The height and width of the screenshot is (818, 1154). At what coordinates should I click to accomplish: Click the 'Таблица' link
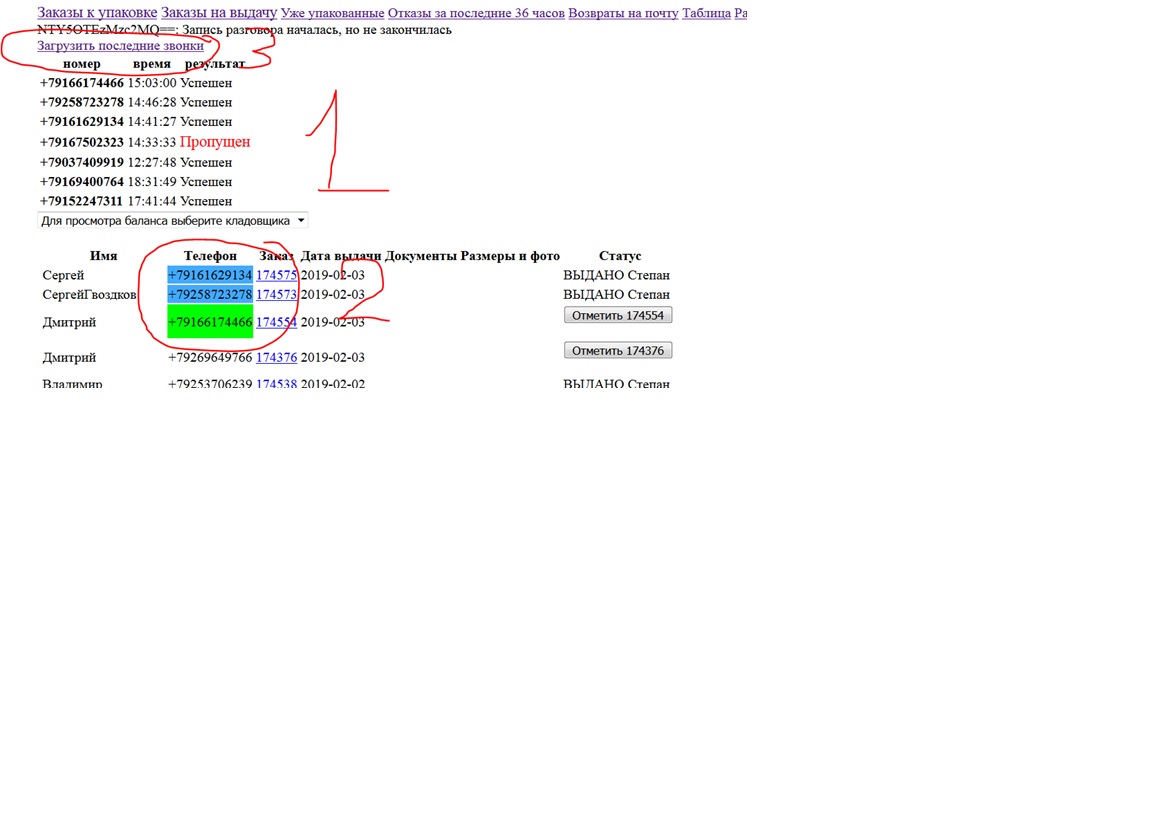click(x=706, y=13)
